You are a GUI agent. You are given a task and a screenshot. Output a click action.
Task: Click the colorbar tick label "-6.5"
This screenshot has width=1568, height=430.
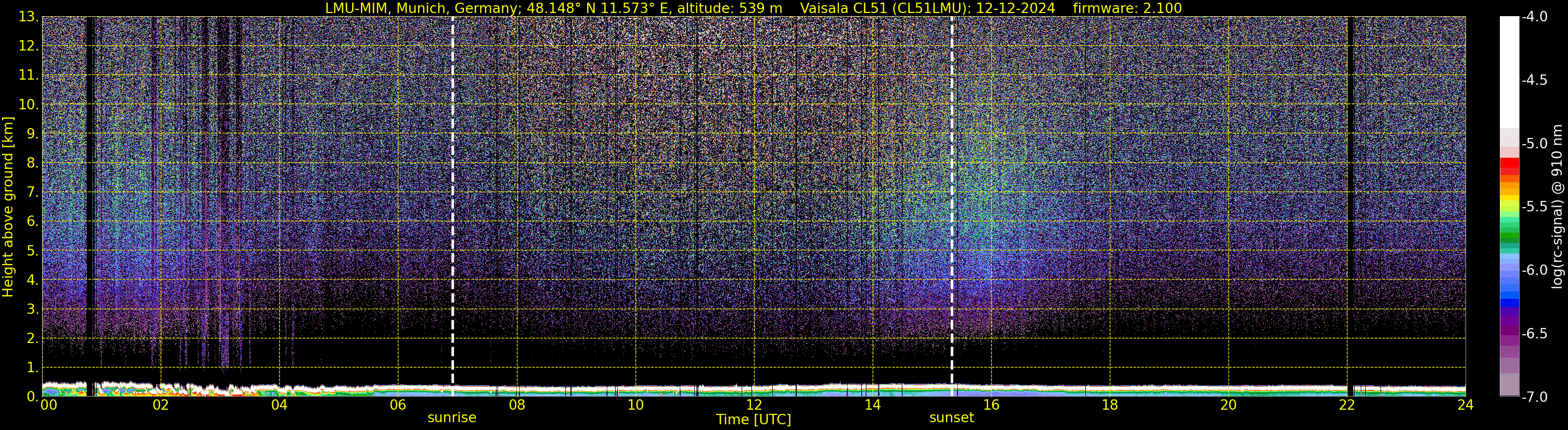coord(1535,333)
